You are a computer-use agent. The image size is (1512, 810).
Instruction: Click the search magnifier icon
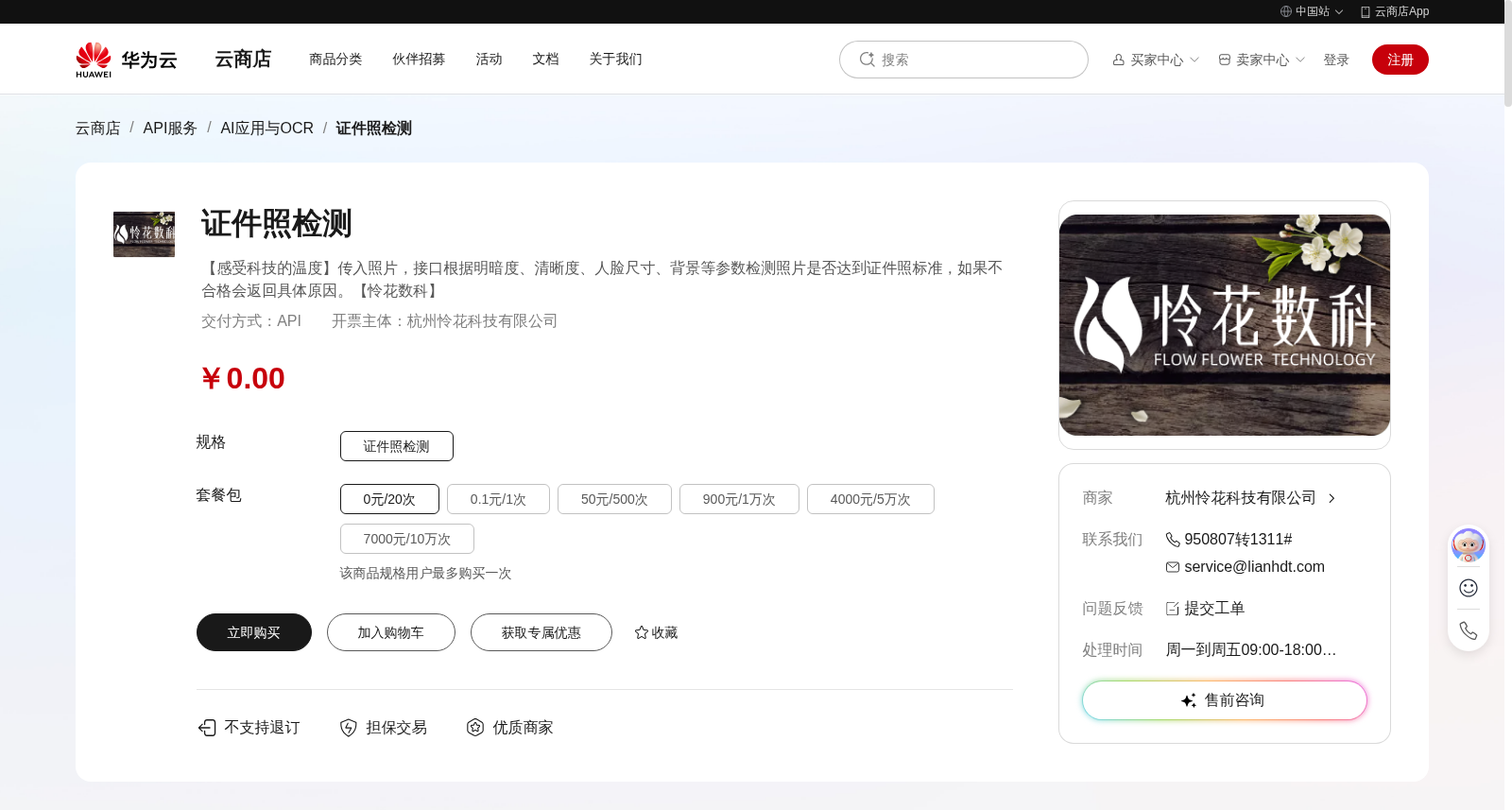(x=867, y=60)
